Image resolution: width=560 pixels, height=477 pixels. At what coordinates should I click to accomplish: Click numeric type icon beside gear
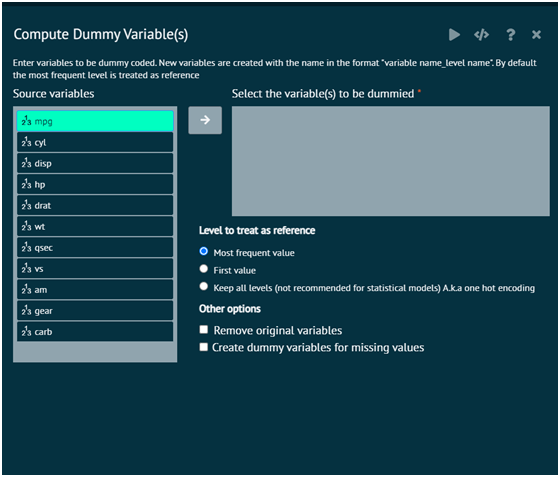(26, 311)
